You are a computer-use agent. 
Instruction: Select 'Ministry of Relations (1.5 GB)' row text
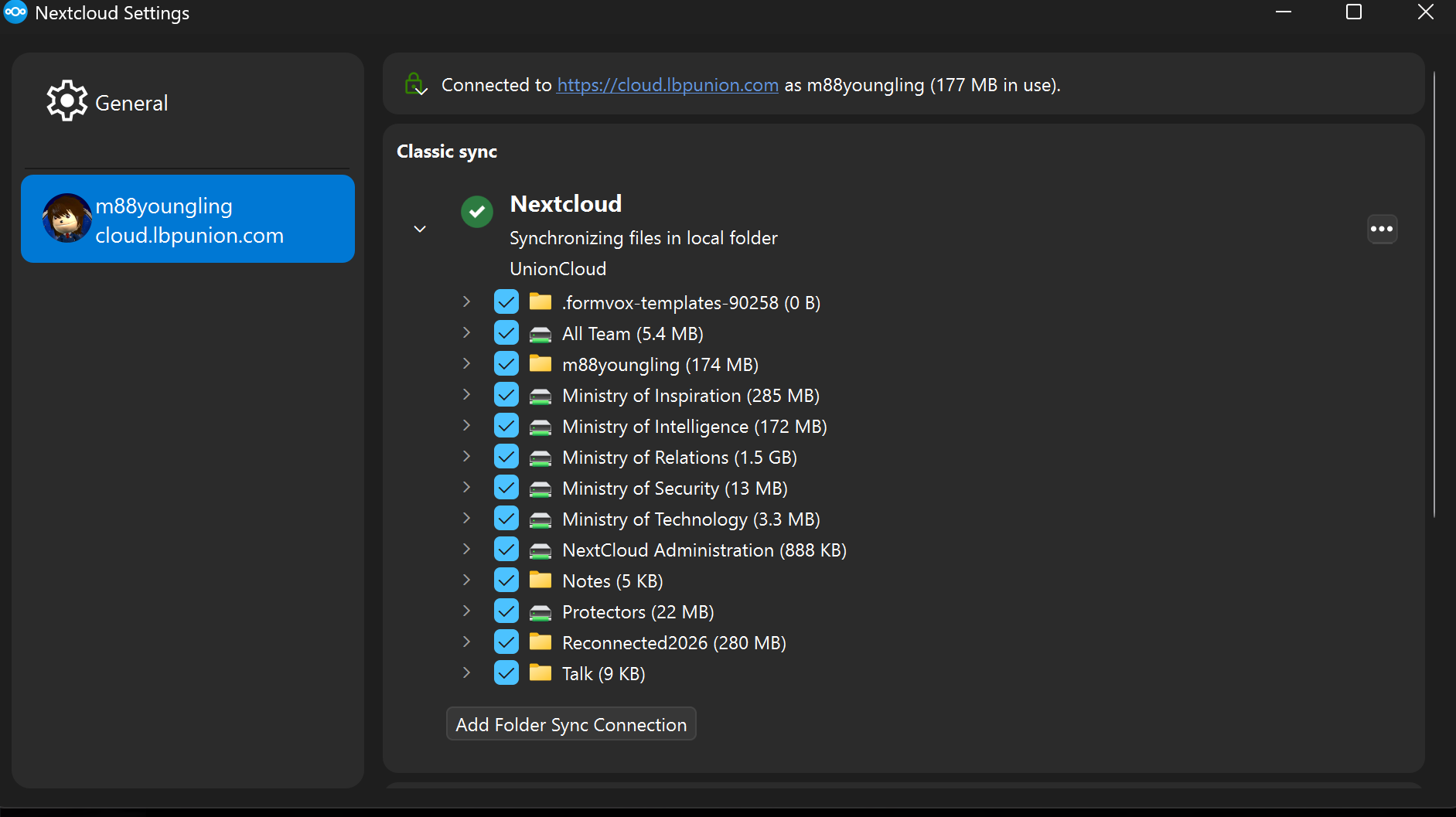pos(680,458)
